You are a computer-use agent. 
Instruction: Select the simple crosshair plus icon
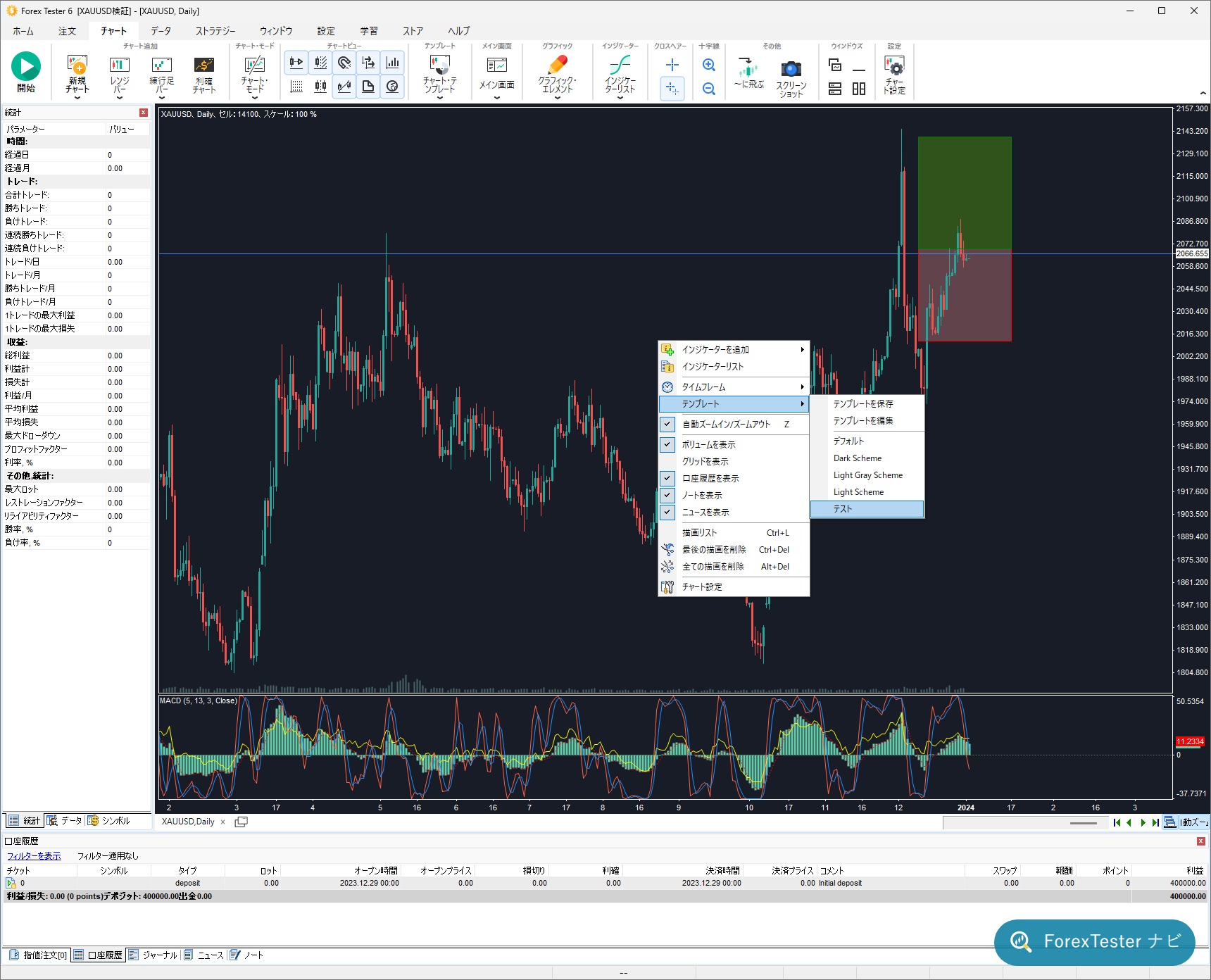click(x=672, y=65)
